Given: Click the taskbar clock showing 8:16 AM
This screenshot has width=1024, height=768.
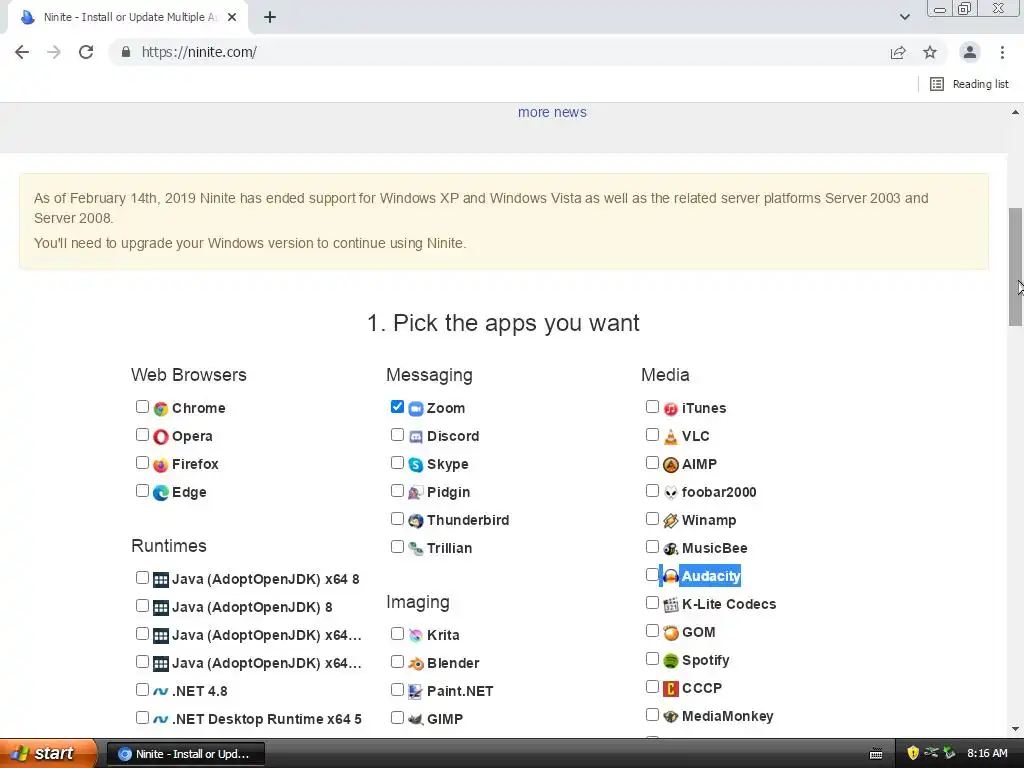Looking at the screenshot, I should [987, 754].
